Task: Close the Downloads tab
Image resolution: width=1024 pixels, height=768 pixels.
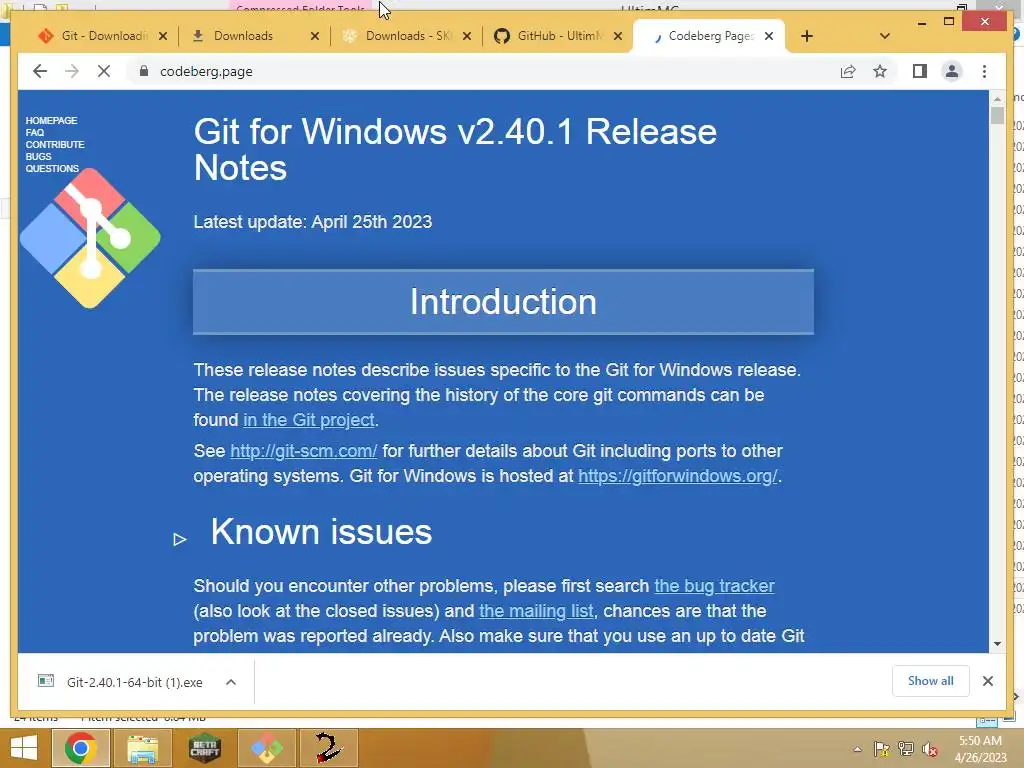Action: (x=315, y=37)
